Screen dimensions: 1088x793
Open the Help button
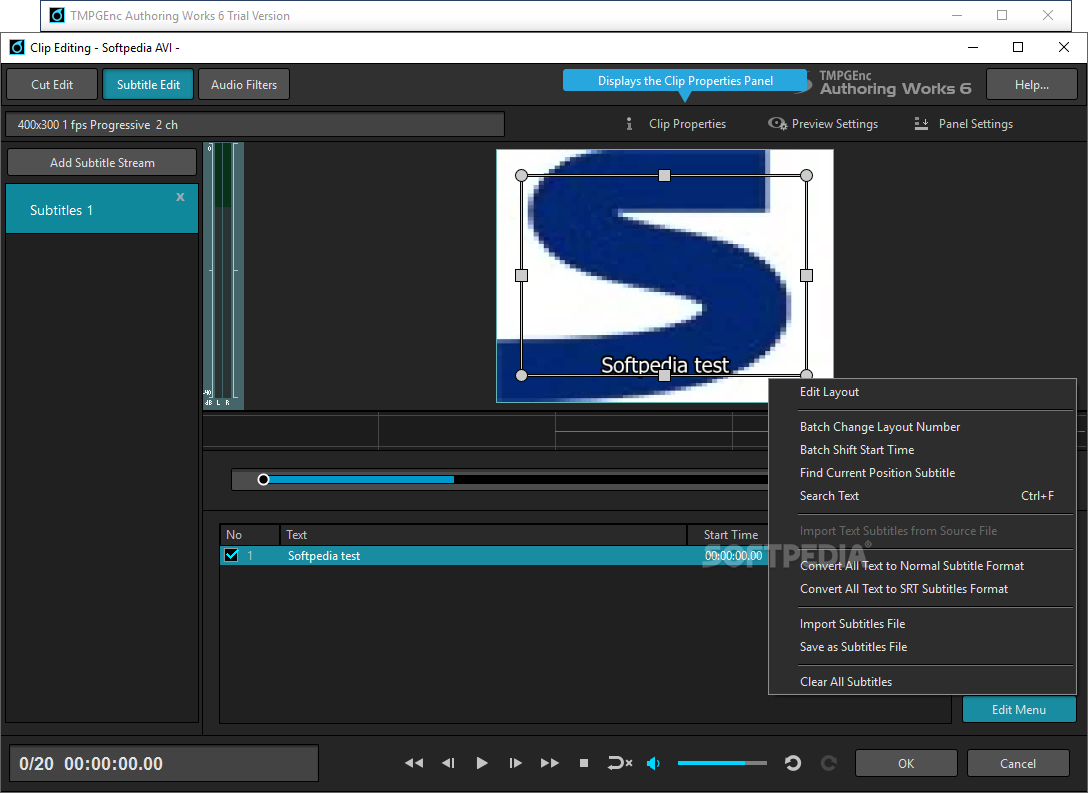click(x=1031, y=84)
